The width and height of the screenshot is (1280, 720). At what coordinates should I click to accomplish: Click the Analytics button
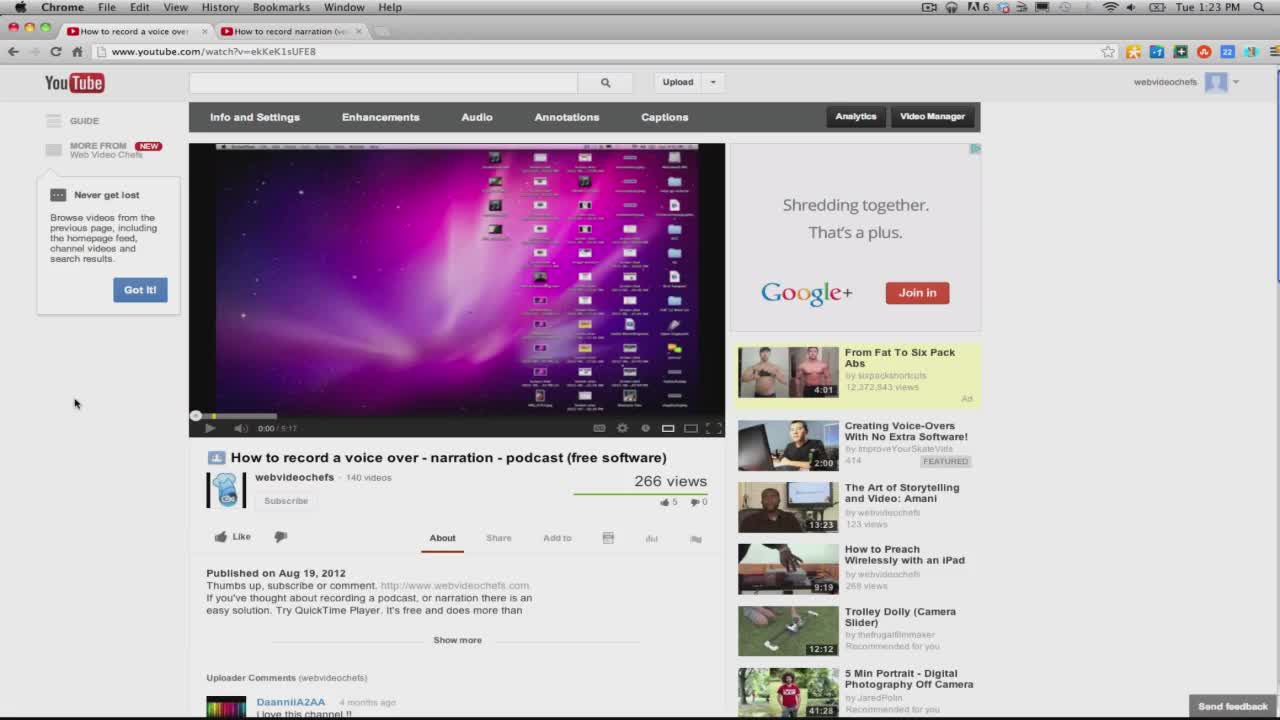[x=856, y=116]
